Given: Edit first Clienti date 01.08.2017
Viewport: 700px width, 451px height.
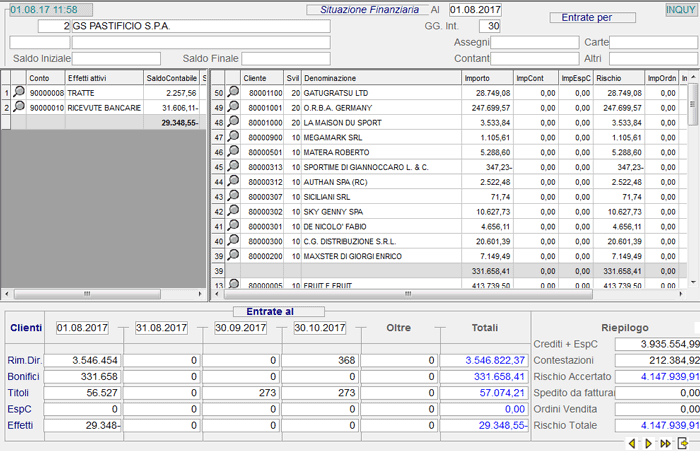Looking at the screenshot, I should point(82,327).
